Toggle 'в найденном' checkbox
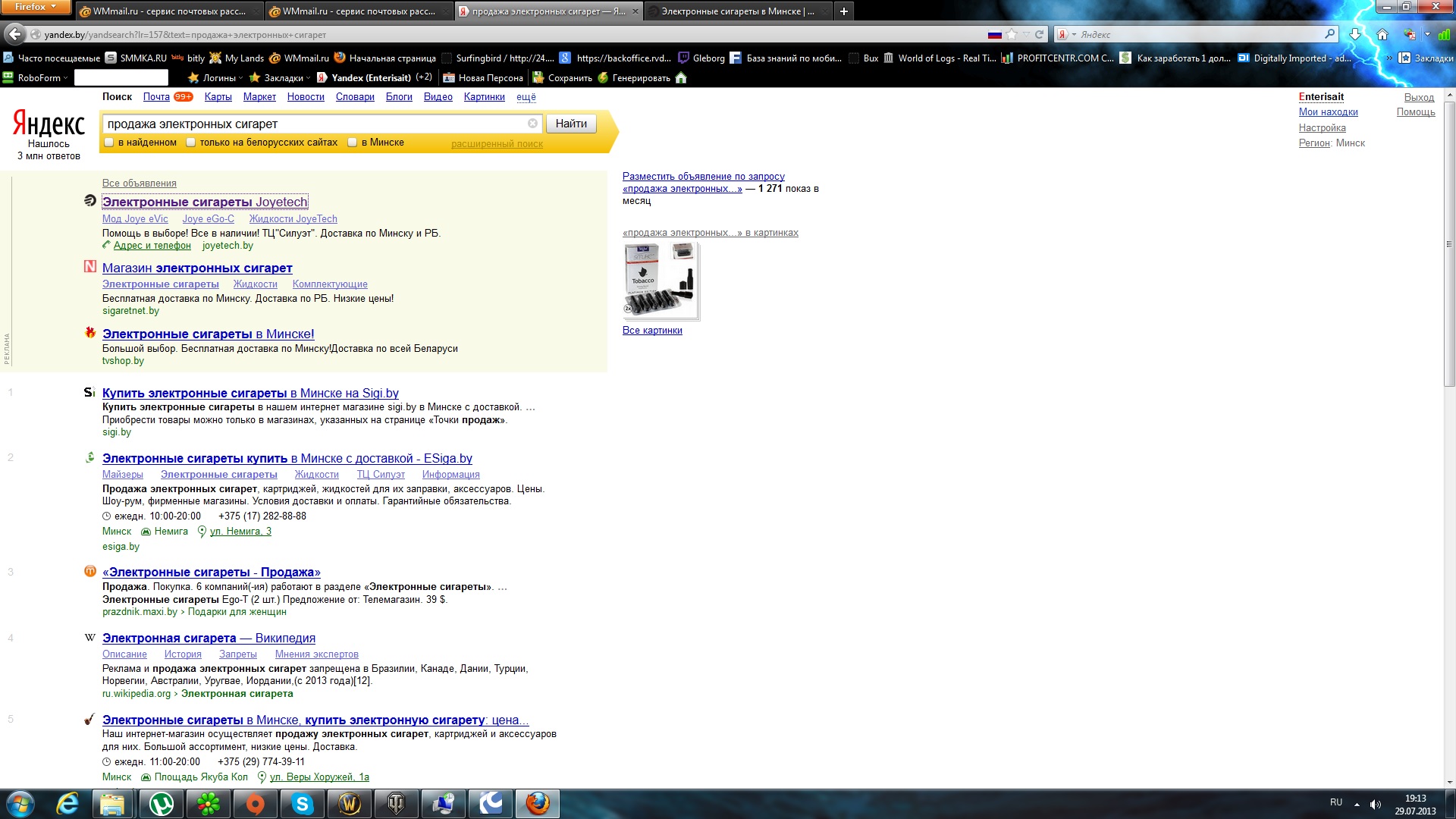 [x=108, y=143]
